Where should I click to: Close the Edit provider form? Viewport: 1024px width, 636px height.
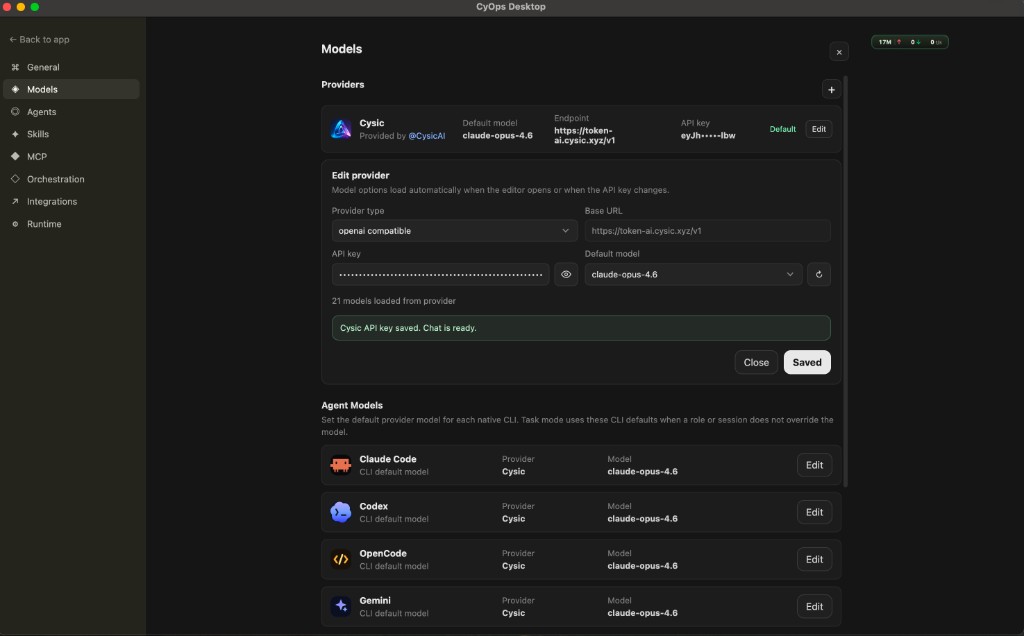[756, 362]
